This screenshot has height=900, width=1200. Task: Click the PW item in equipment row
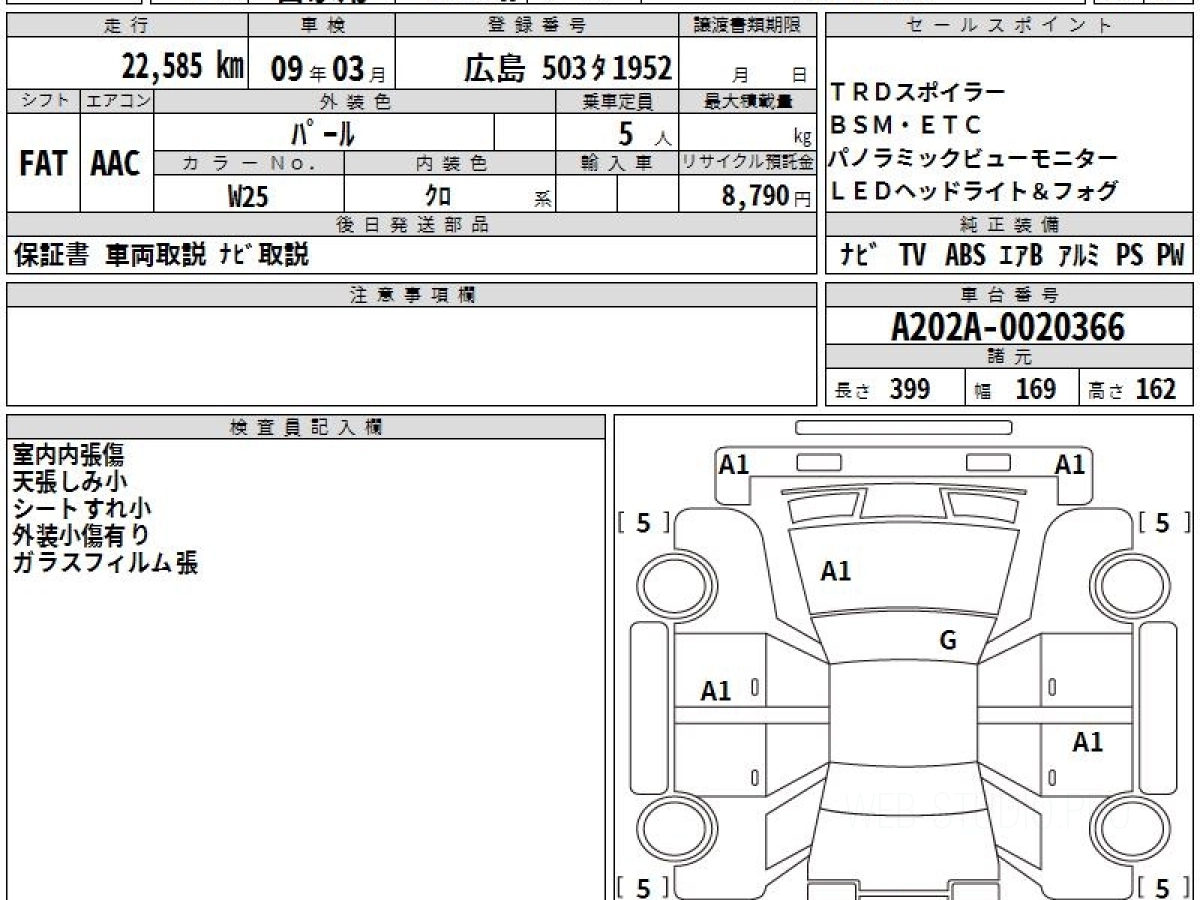tap(1170, 256)
